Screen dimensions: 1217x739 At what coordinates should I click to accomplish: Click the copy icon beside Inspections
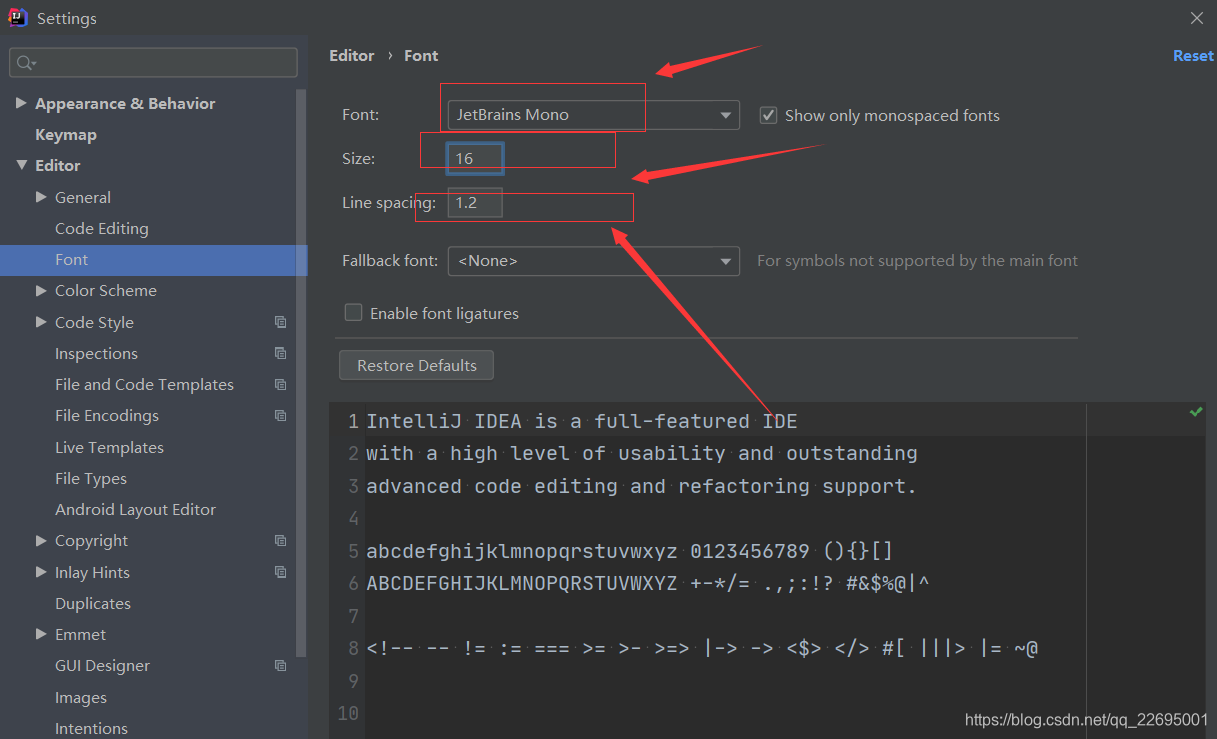click(280, 353)
